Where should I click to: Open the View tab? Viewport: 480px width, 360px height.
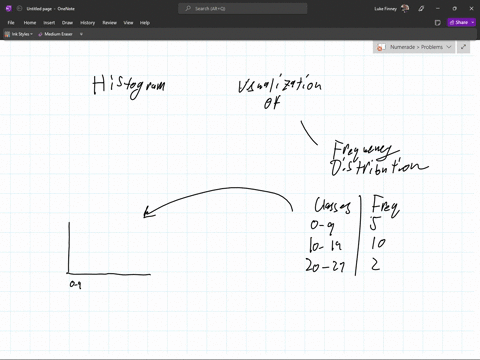[x=128, y=23]
